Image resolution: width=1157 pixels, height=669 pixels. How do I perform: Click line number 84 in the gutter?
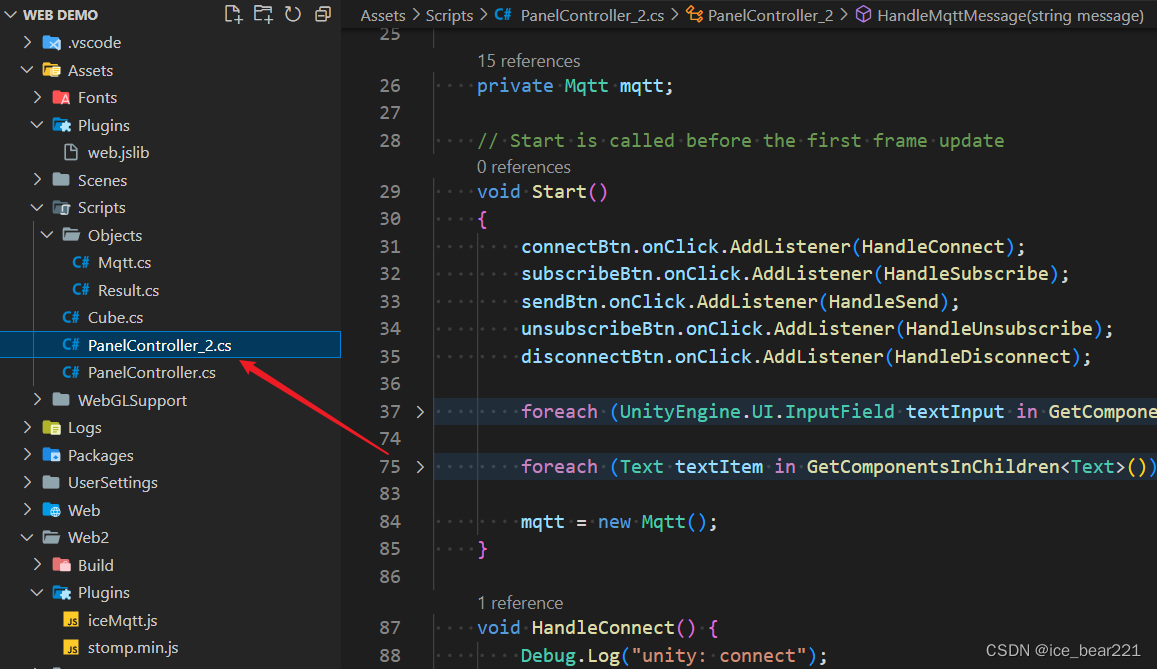pos(390,521)
